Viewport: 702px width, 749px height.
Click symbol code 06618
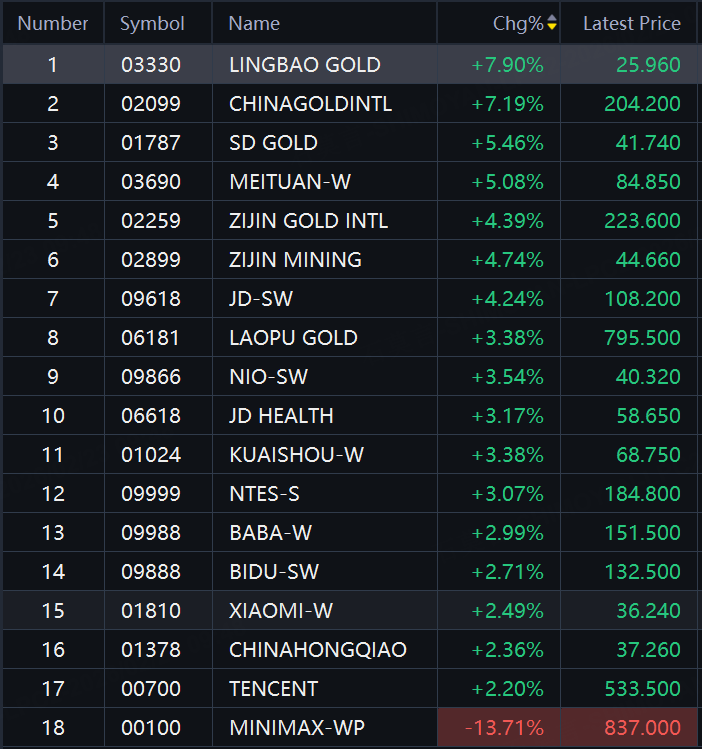click(x=151, y=416)
